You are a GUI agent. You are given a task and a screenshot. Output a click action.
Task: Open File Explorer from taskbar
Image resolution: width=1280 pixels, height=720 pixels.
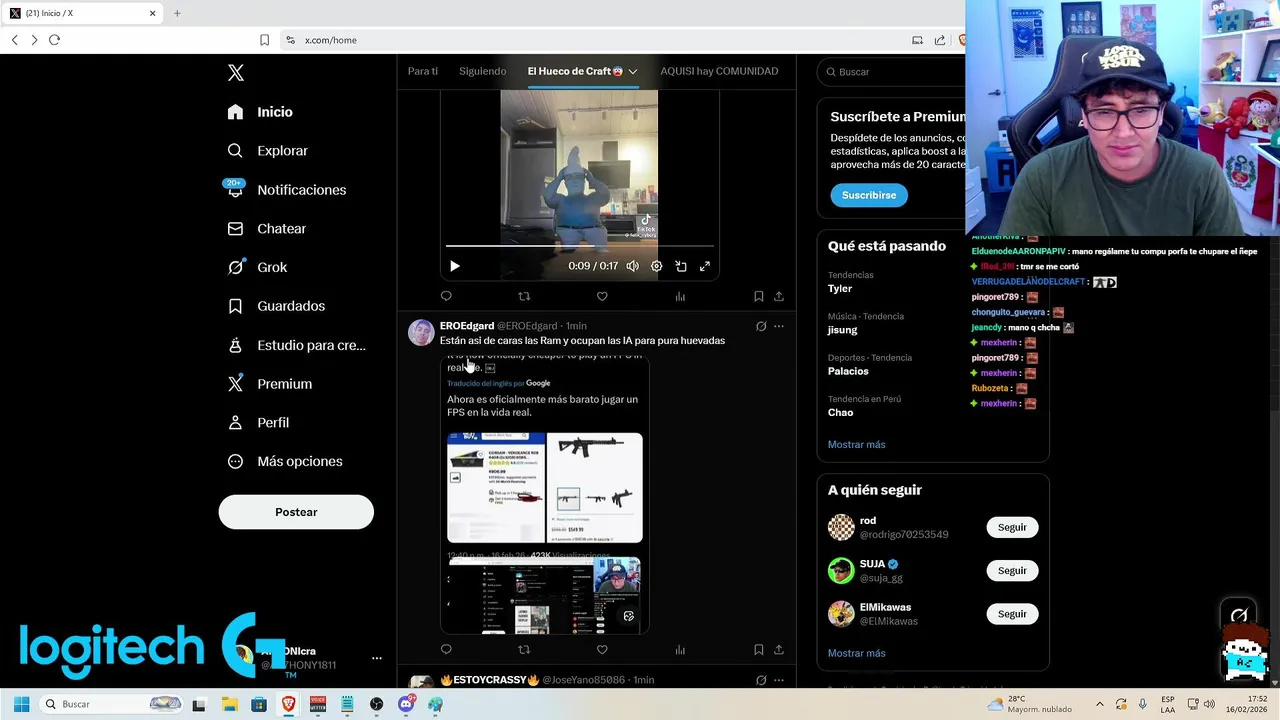(x=228, y=704)
